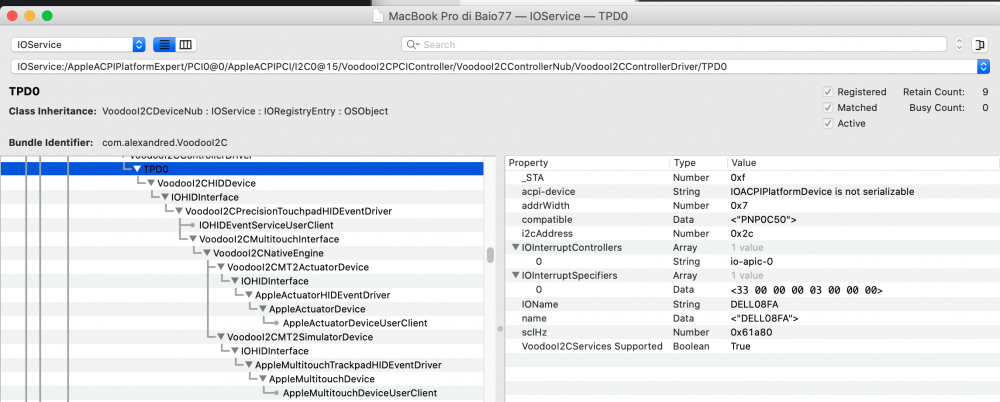The width and height of the screenshot is (1000, 402).
Task: Collapse VoodooI2CMultitouchInterface disclosure triangle
Action: tap(193, 239)
